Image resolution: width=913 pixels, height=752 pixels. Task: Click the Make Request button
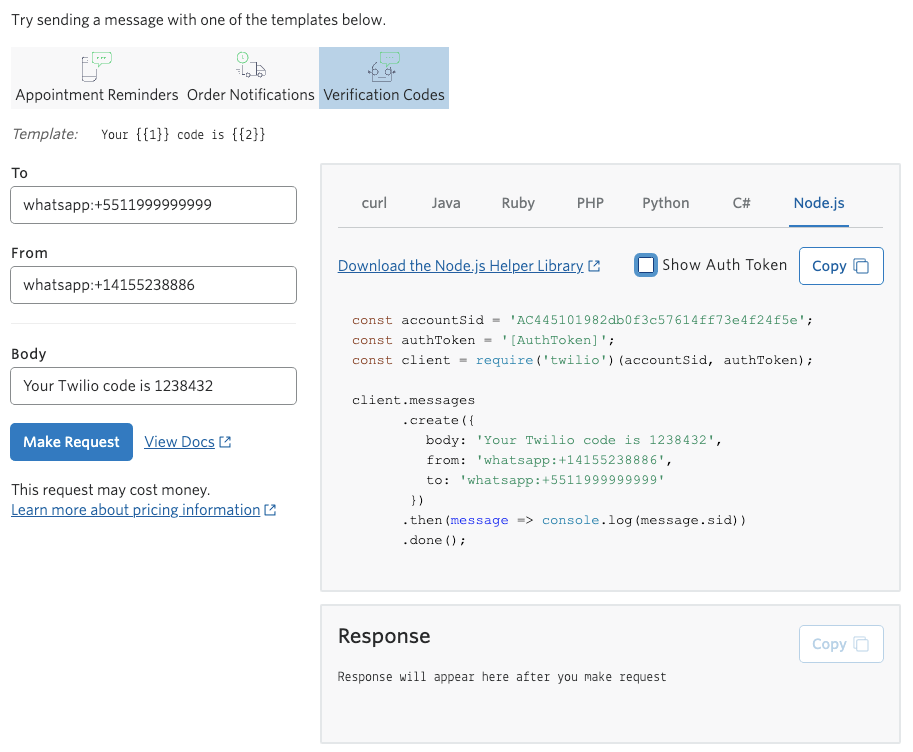pyautogui.click(x=72, y=442)
